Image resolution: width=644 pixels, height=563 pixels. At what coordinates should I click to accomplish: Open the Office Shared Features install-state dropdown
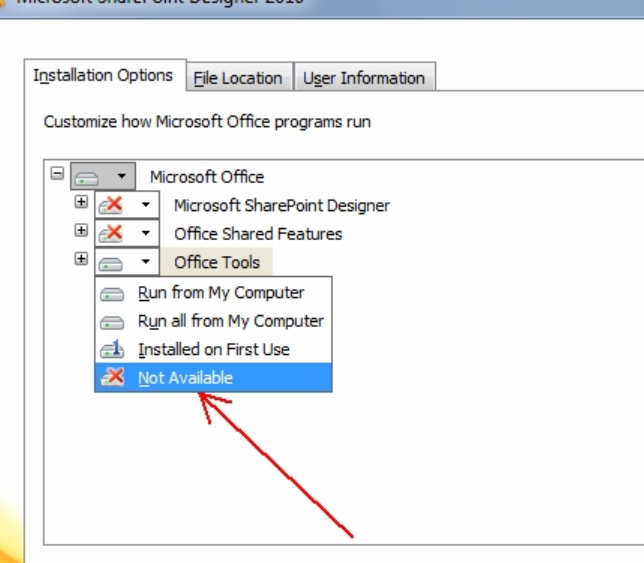(127, 233)
